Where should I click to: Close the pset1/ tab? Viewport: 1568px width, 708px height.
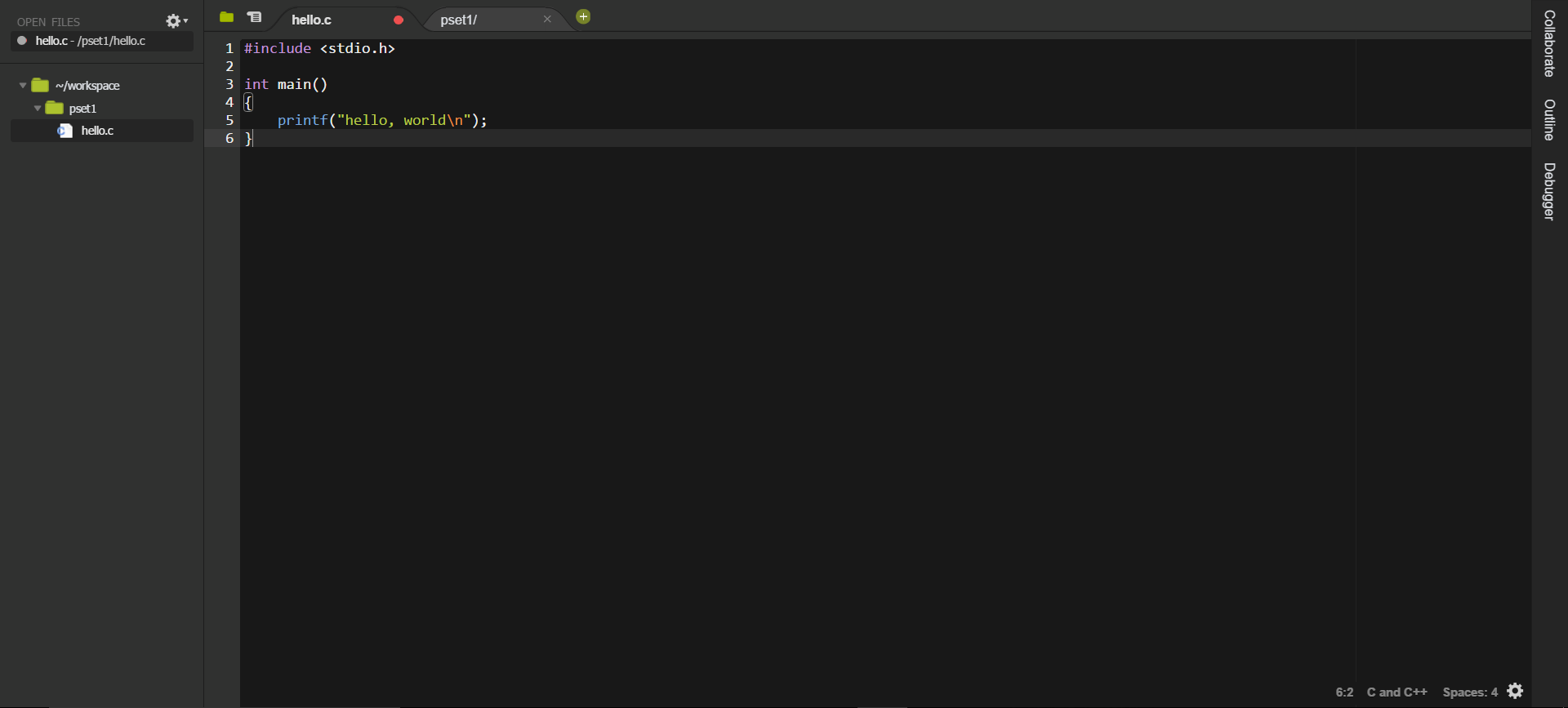547,20
